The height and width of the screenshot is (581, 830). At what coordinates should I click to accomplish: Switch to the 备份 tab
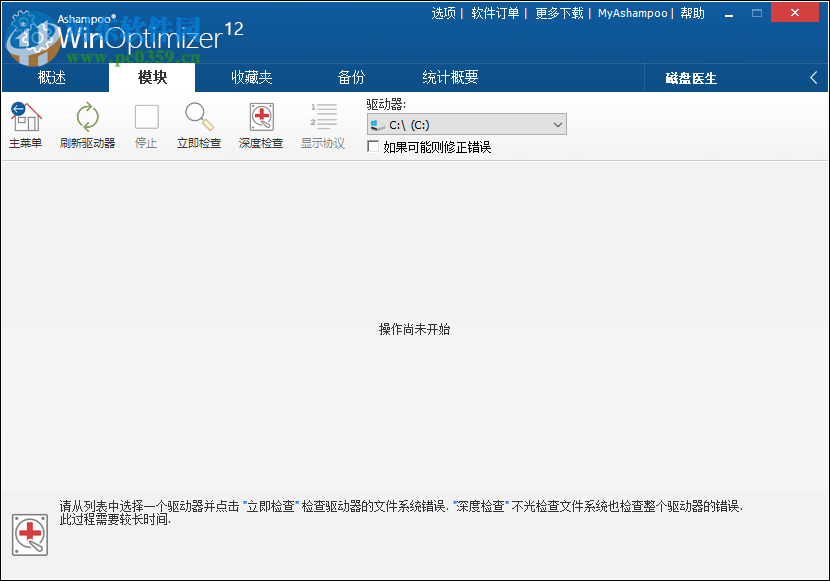[351, 77]
